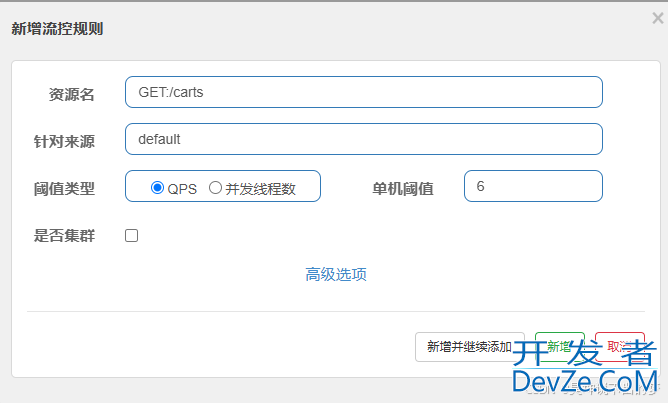The height and width of the screenshot is (403, 668).
Task: Choose the 并发线程数 radio option
Action: 215,187
